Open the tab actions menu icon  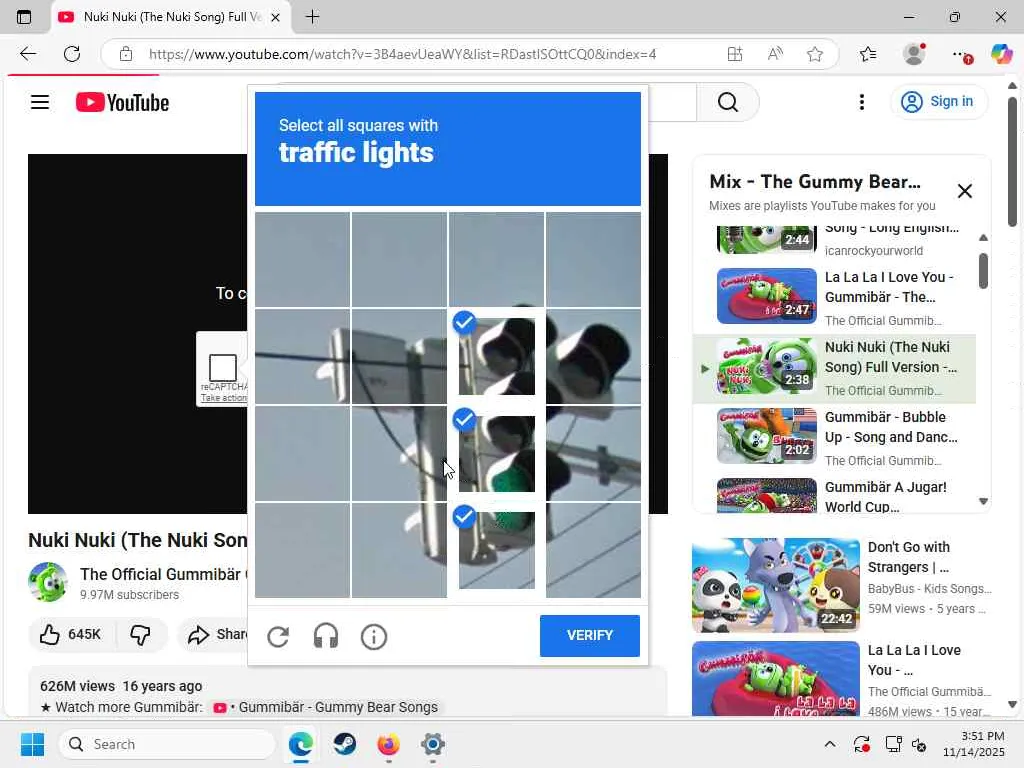[x=24, y=17]
